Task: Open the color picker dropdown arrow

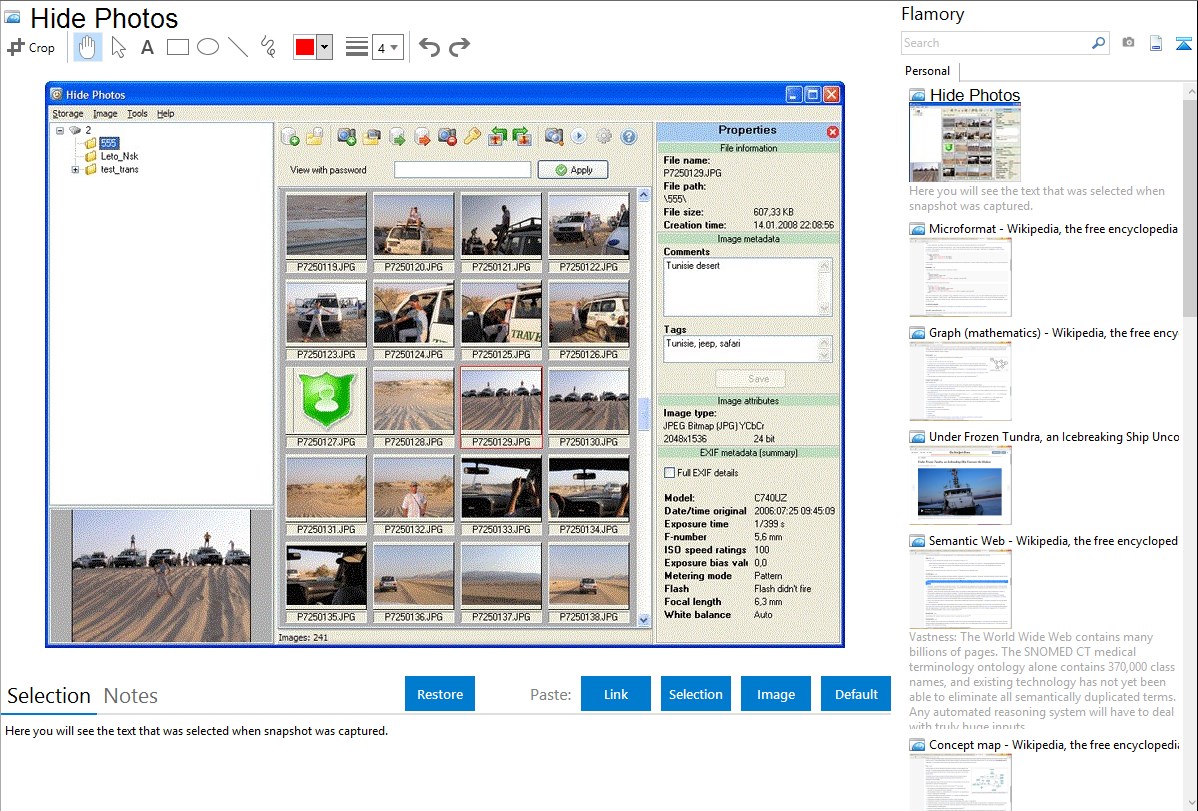Action: pyautogui.click(x=324, y=47)
